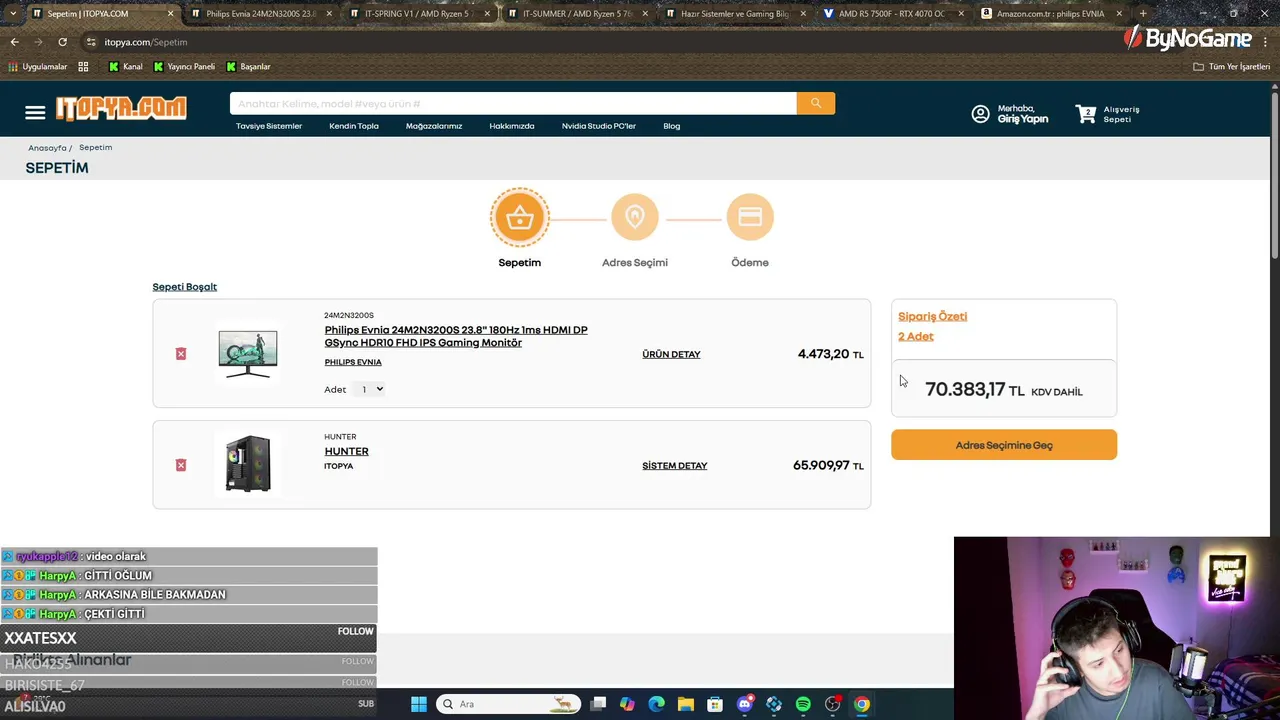
Task: Click the Sipariş Özeti heading link
Action: (x=932, y=316)
